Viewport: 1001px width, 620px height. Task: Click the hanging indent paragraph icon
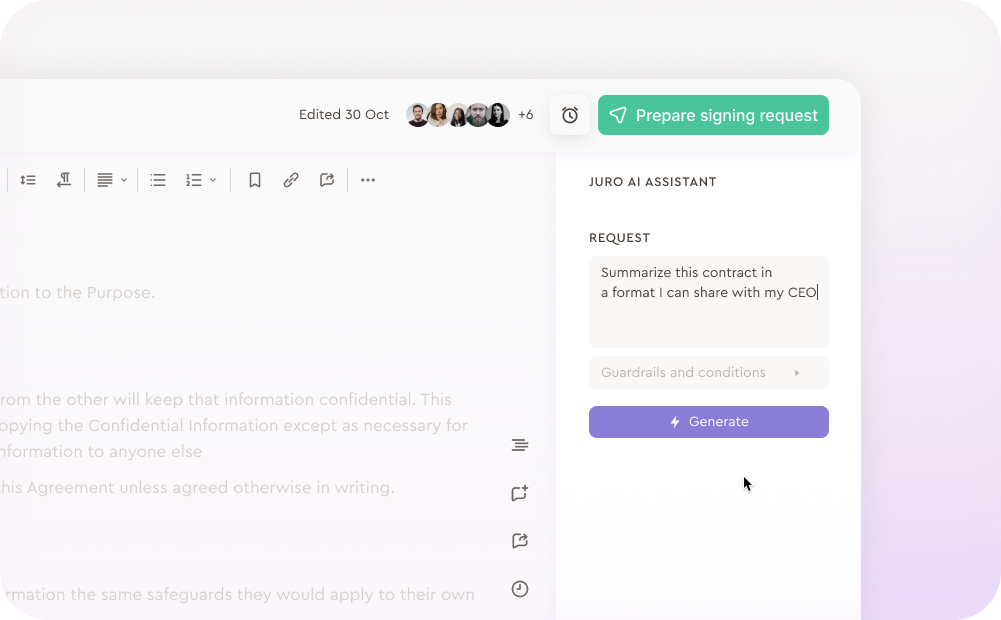[x=64, y=180]
